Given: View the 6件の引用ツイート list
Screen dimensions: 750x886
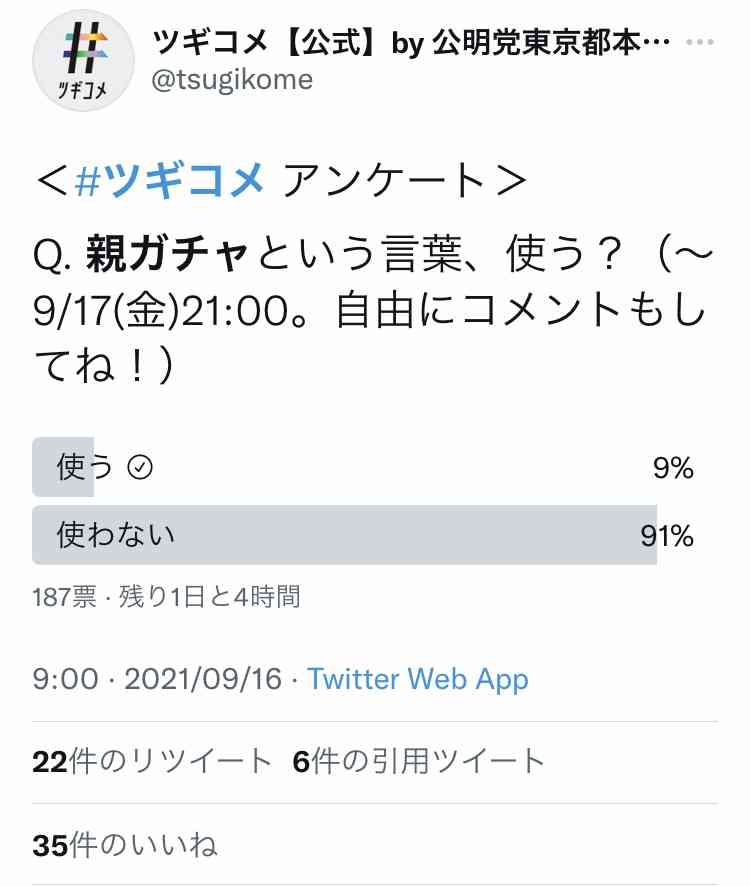Looking at the screenshot, I should tap(419, 761).
